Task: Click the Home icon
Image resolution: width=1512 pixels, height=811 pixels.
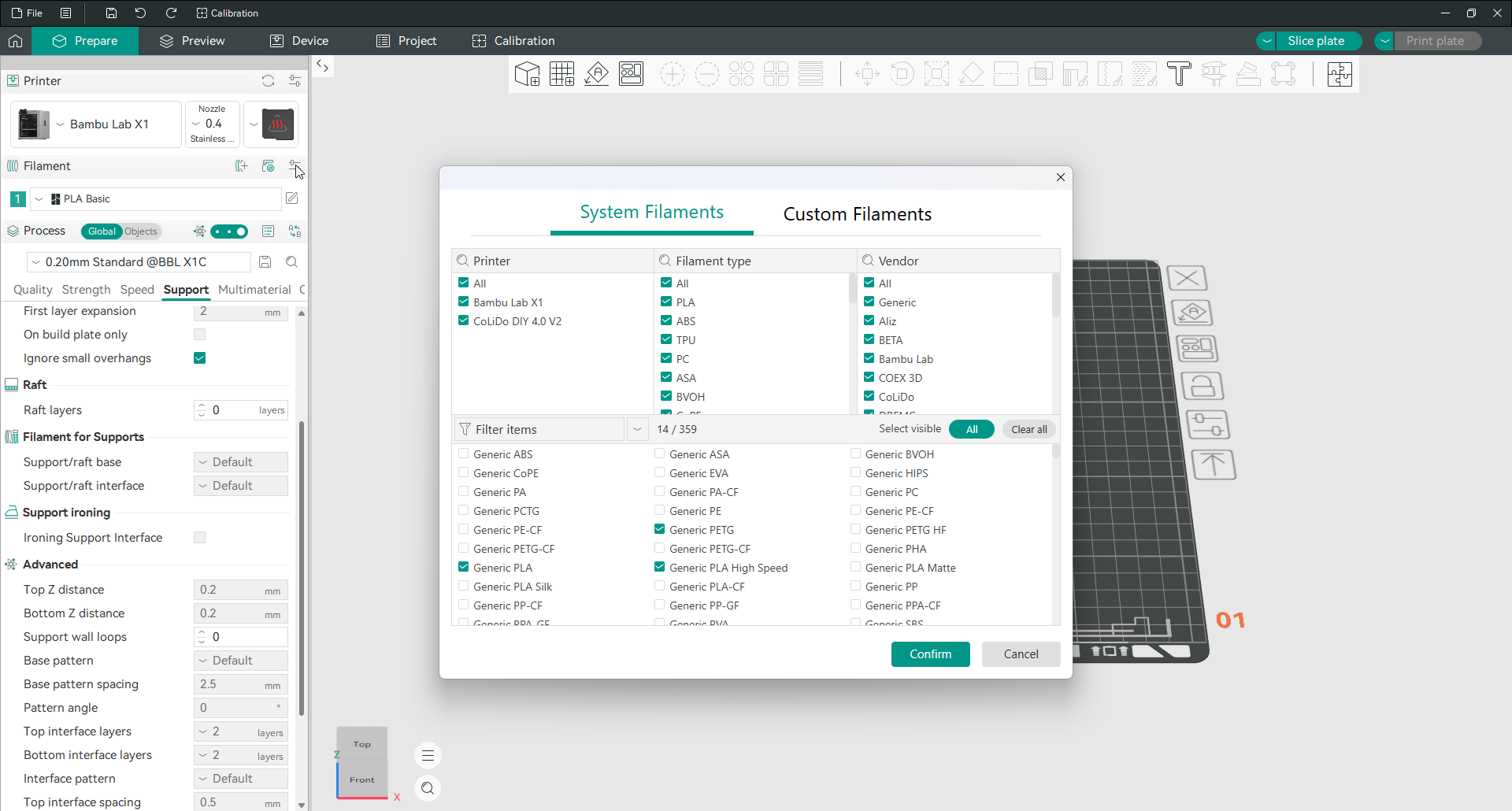Action: click(16, 41)
